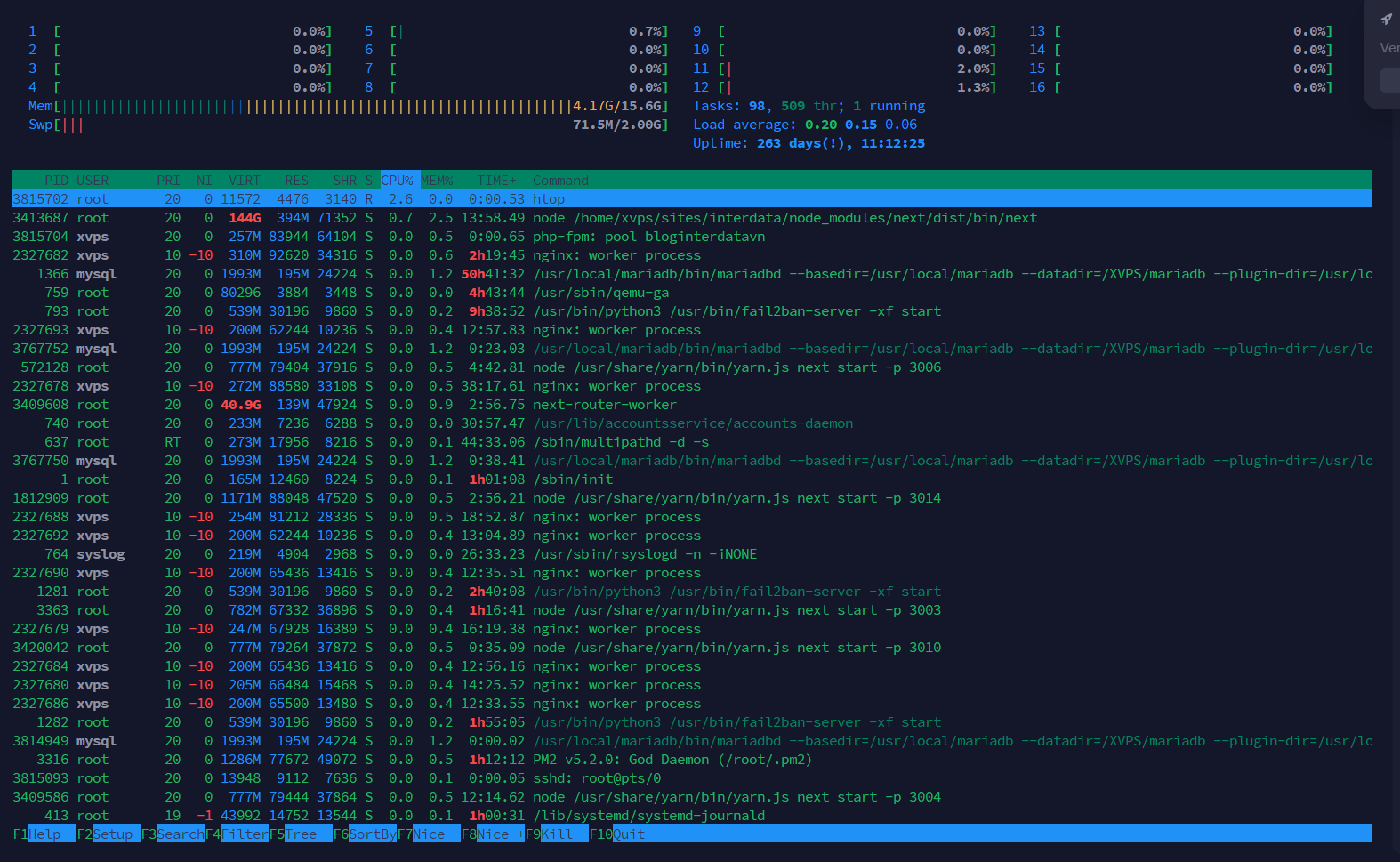Viewport: 1400px width, 862px height.
Task: Sort by the PRI column header
Action: 168,180
